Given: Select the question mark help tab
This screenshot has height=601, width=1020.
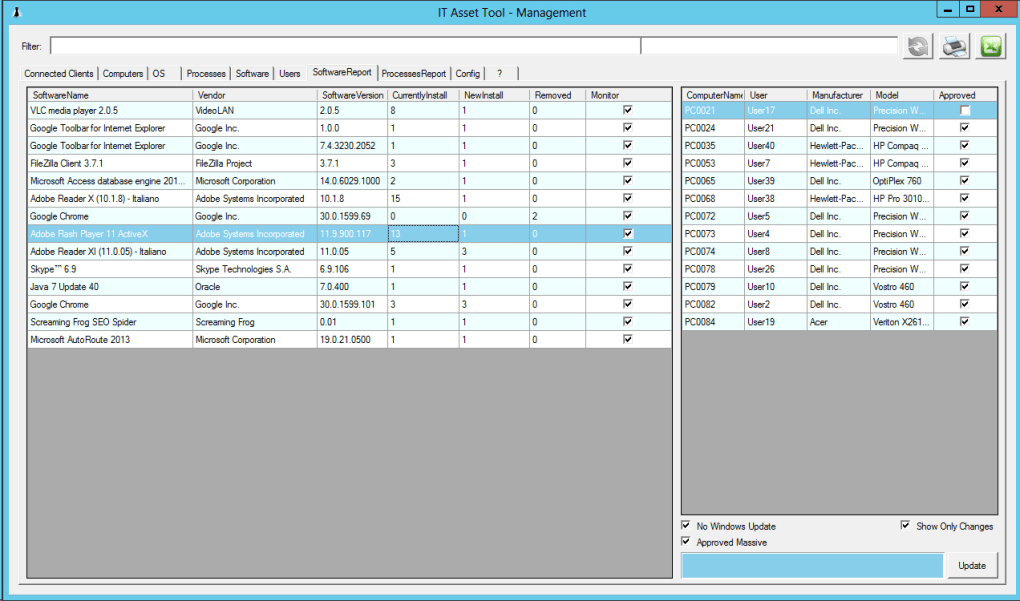Looking at the screenshot, I should point(499,74).
